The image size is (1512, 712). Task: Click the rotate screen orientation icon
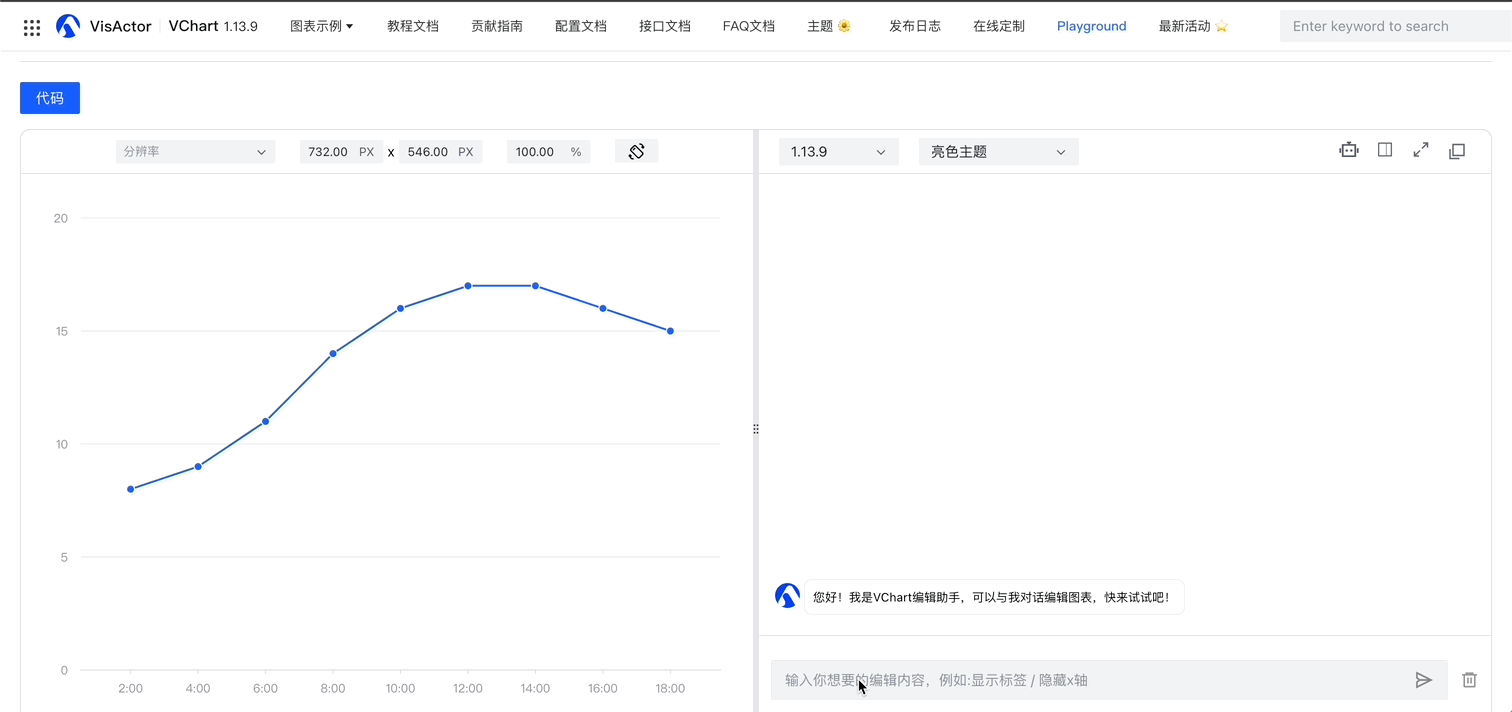coord(636,151)
